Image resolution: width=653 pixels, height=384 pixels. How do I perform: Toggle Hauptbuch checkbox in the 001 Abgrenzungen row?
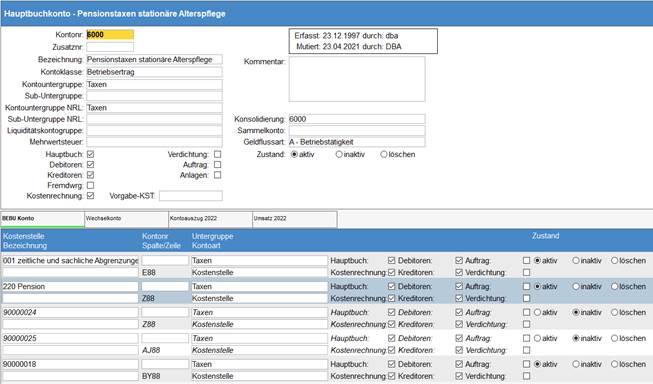(x=391, y=261)
